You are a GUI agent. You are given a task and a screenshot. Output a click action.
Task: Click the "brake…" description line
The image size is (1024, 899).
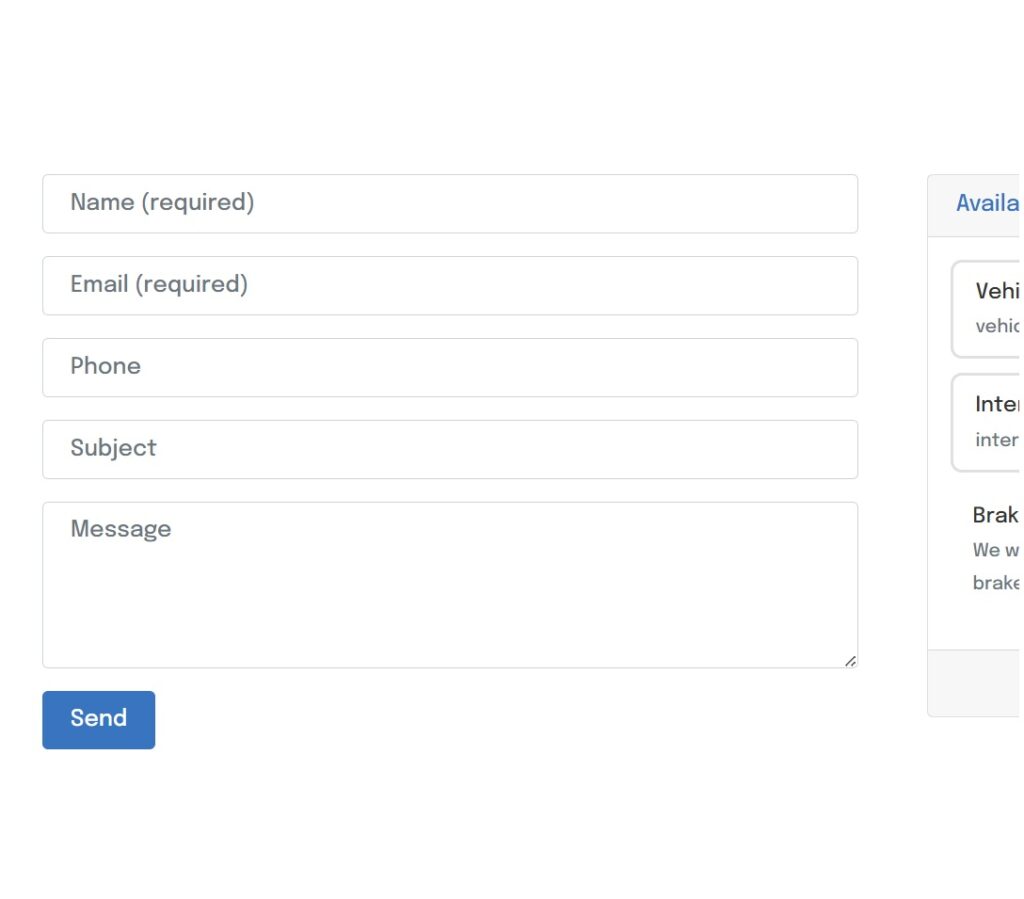point(996,583)
